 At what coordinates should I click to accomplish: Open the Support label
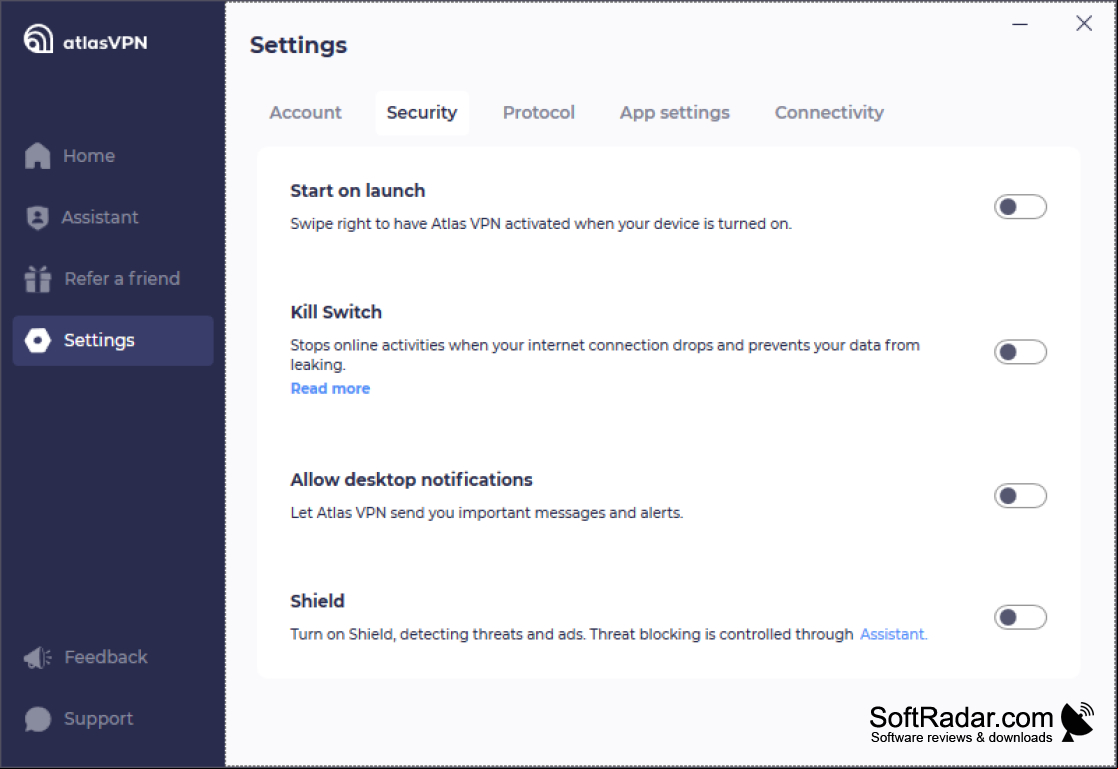pyautogui.click(x=98, y=719)
